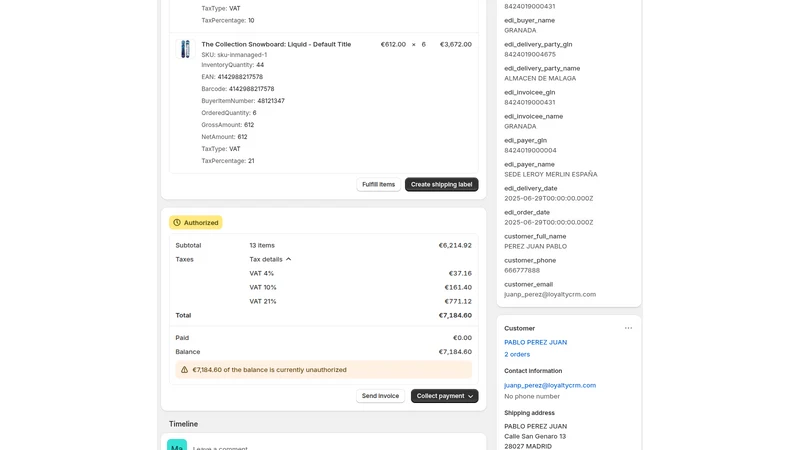
Task: Select the edi_order_date value
Action: [548, 222]
